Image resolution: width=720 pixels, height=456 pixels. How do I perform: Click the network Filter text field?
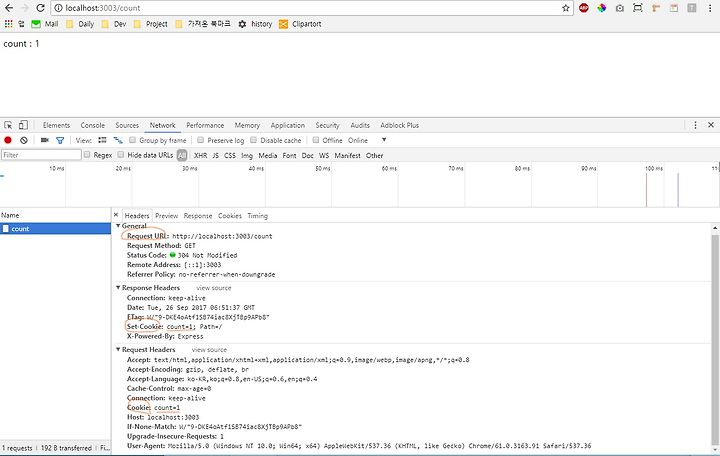tap(41, 155)
